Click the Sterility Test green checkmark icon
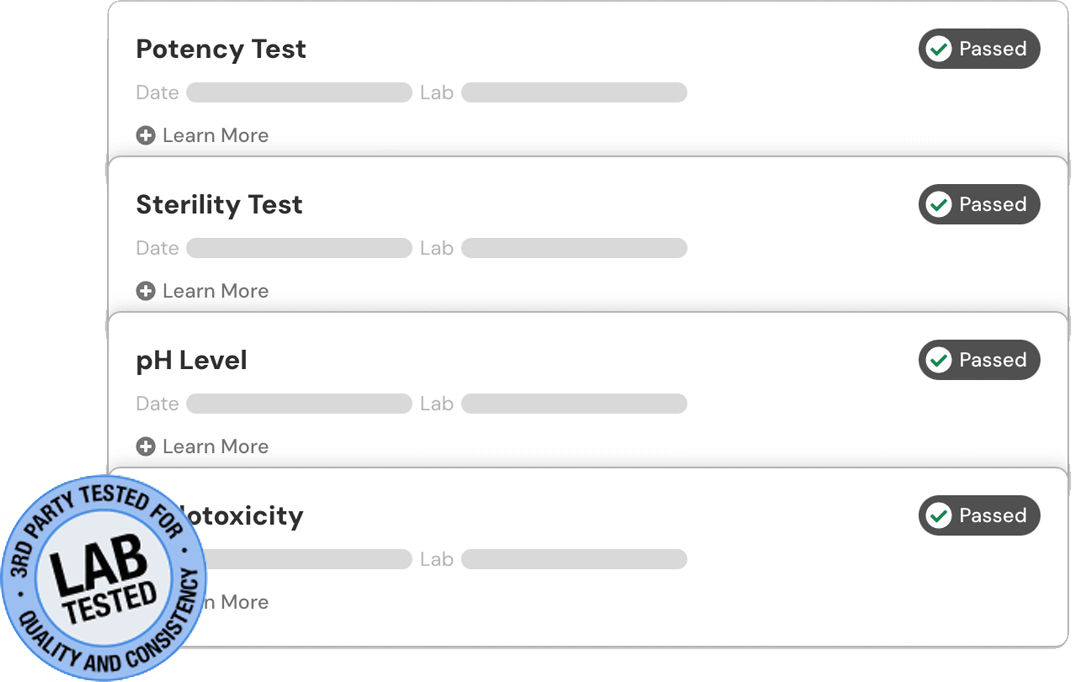Screen dimensions: 1072x682 click(x=939, y=204)
